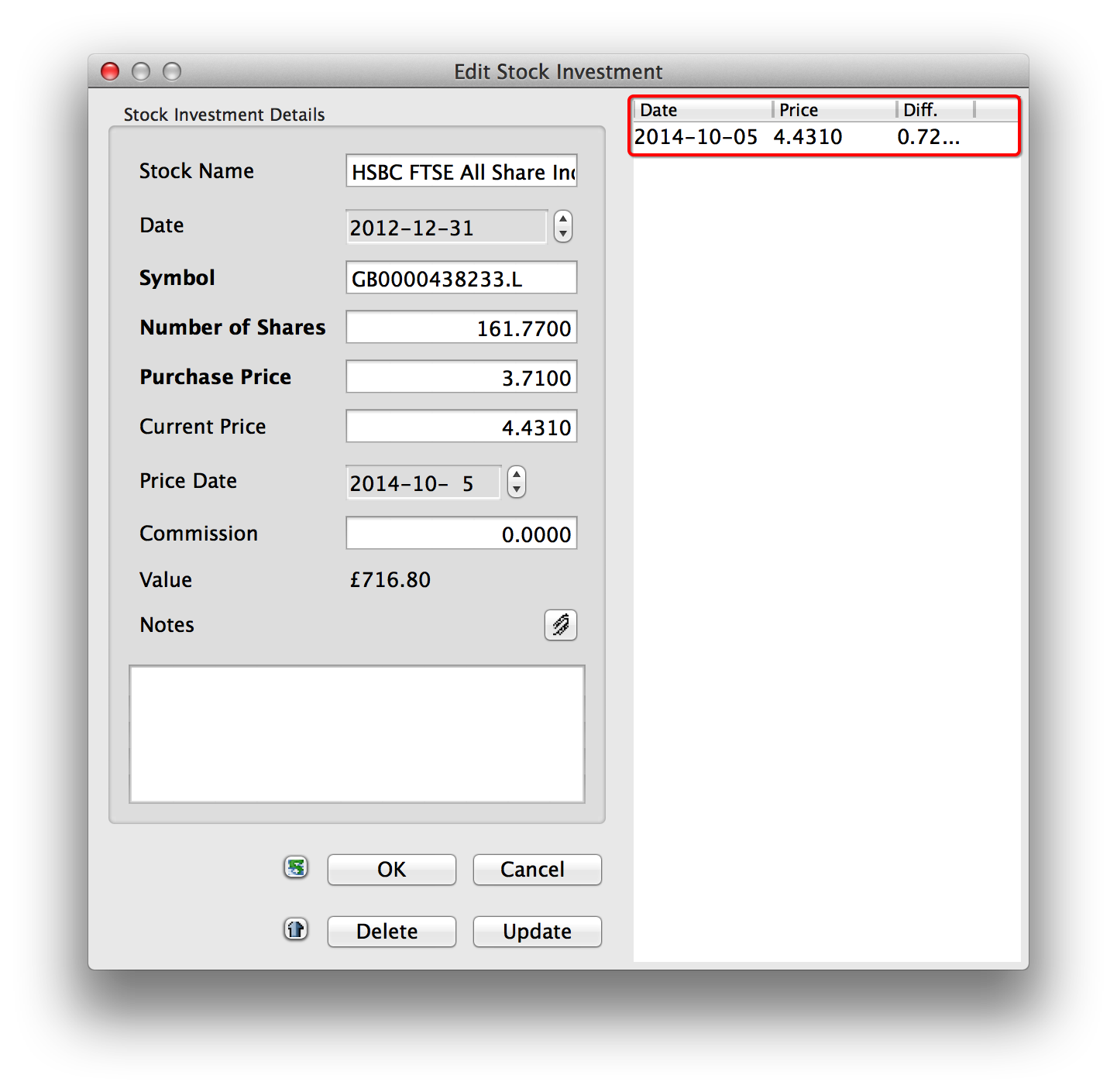
Task: Click into the Stock Name field
Action: point(461,171)
